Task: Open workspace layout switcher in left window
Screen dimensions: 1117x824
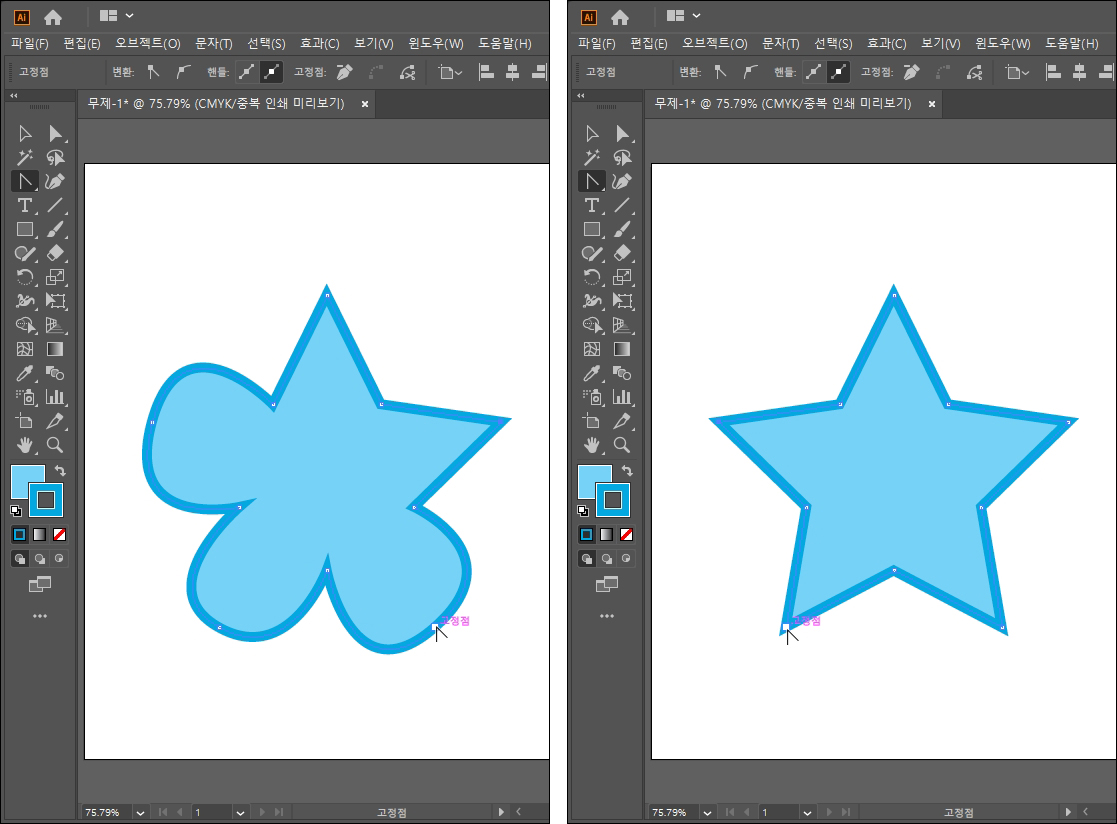Action: coord(116,16)
